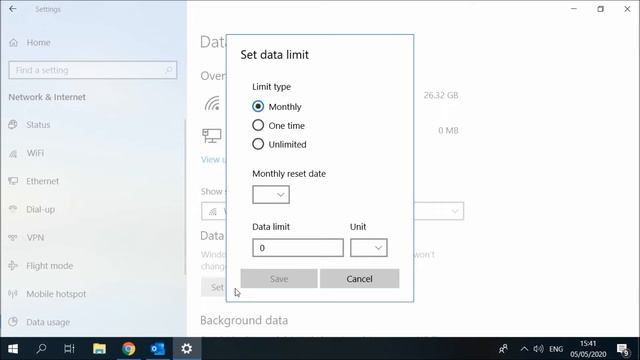Click the Home icon in sidebar
Screen dimensions: 640x360
click(13, 42)
